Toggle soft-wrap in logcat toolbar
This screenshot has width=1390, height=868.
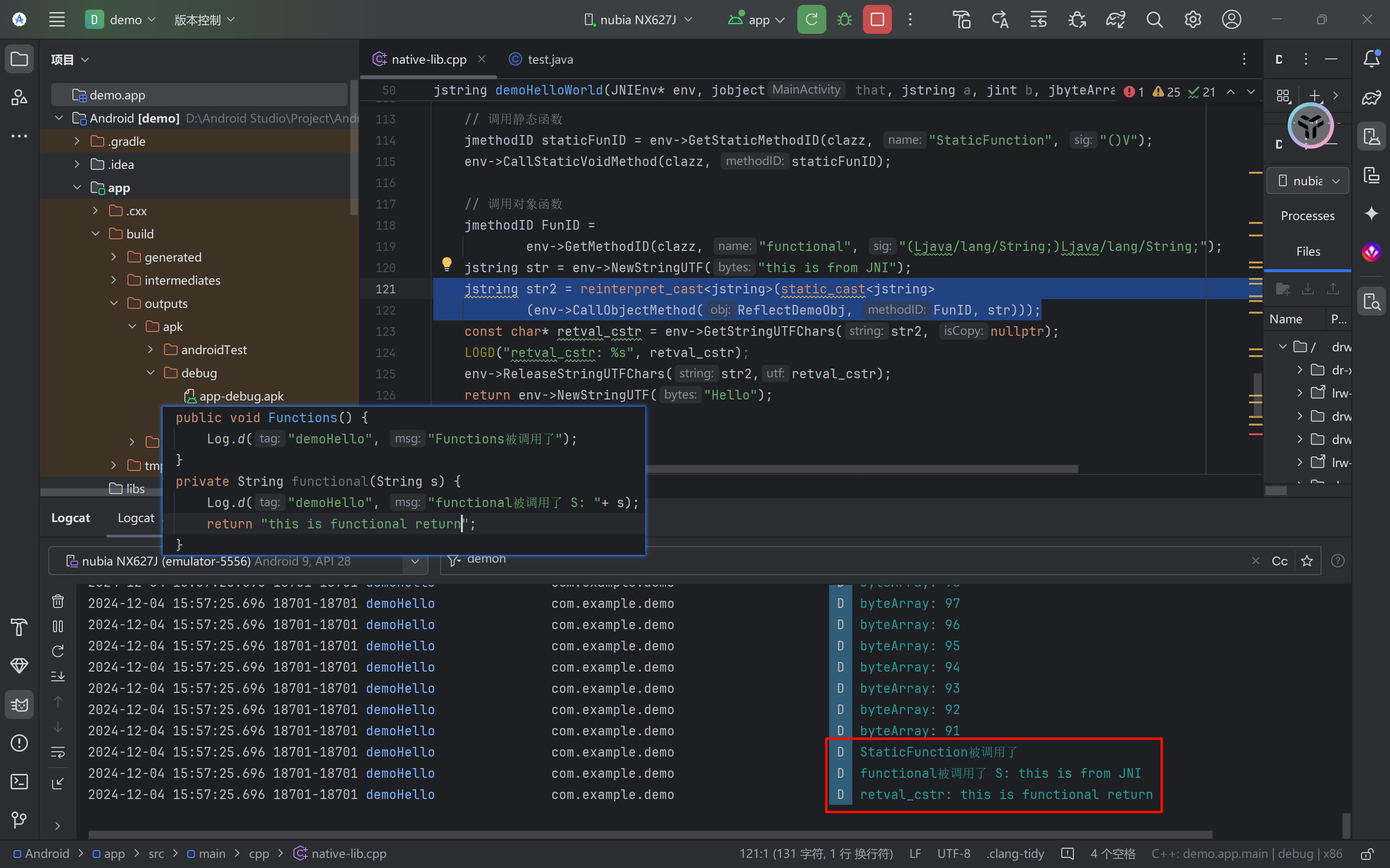pos(58,752)
